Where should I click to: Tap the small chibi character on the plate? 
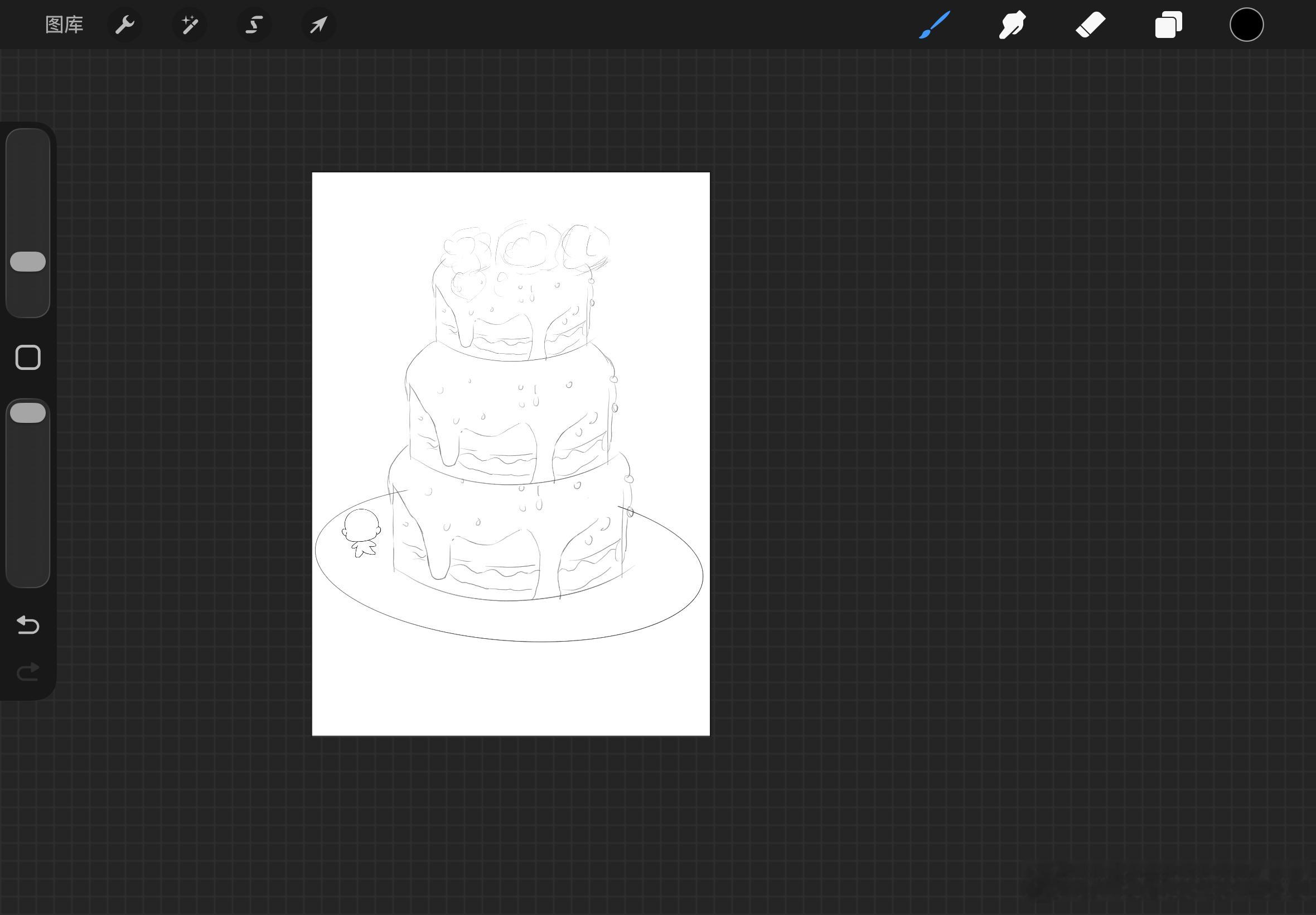pyautogui.click(x=361, y=533)
